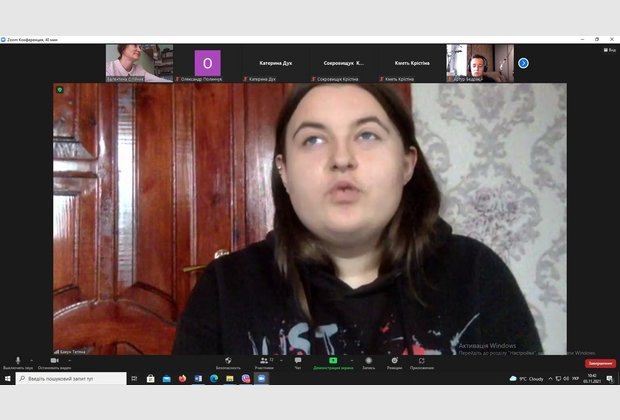Image resolution: width=620 pixels, height=420 pixels.
Task: Select Катерина Дух participant tile
Action: pos(275,63)
